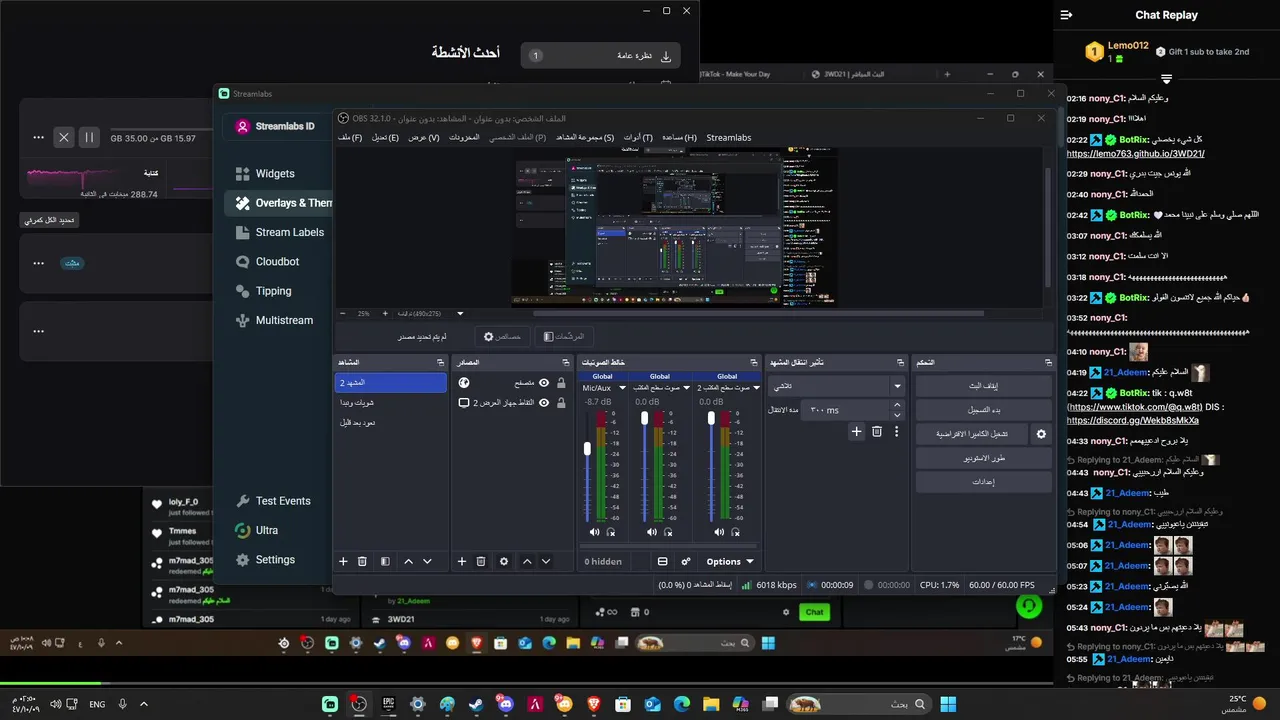Screen dimensions: 1280x720
Task: Open the Mic/Aux channel dropdown arrow
Action: 622,388
